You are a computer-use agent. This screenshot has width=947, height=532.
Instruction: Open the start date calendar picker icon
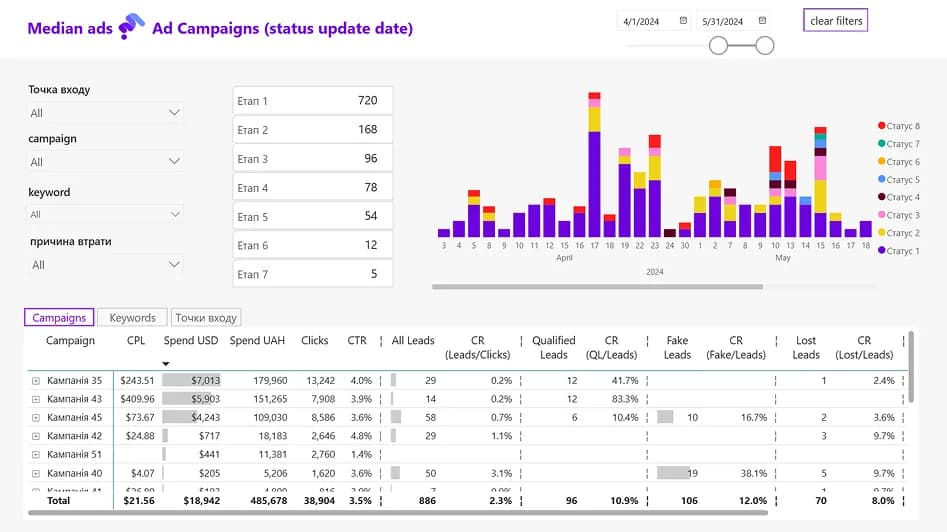tap(683, 20)
